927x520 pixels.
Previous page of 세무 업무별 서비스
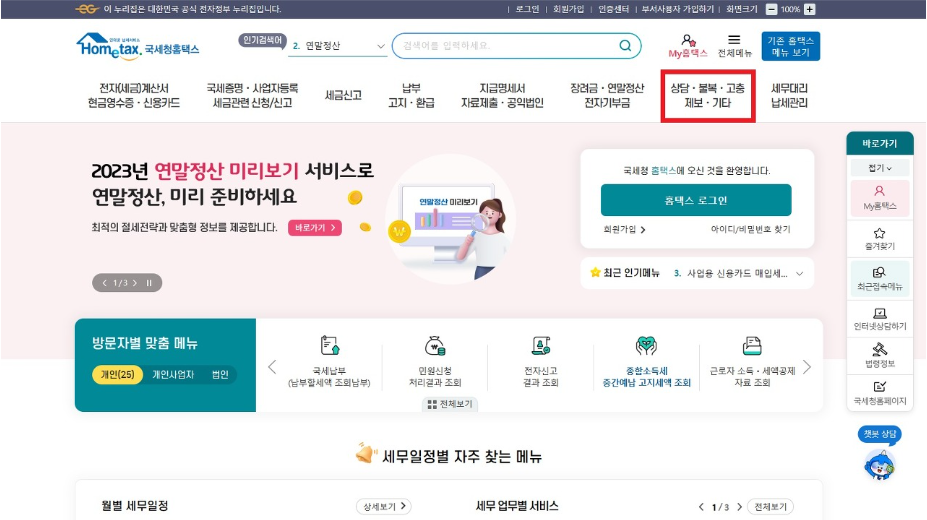point(701,506)
